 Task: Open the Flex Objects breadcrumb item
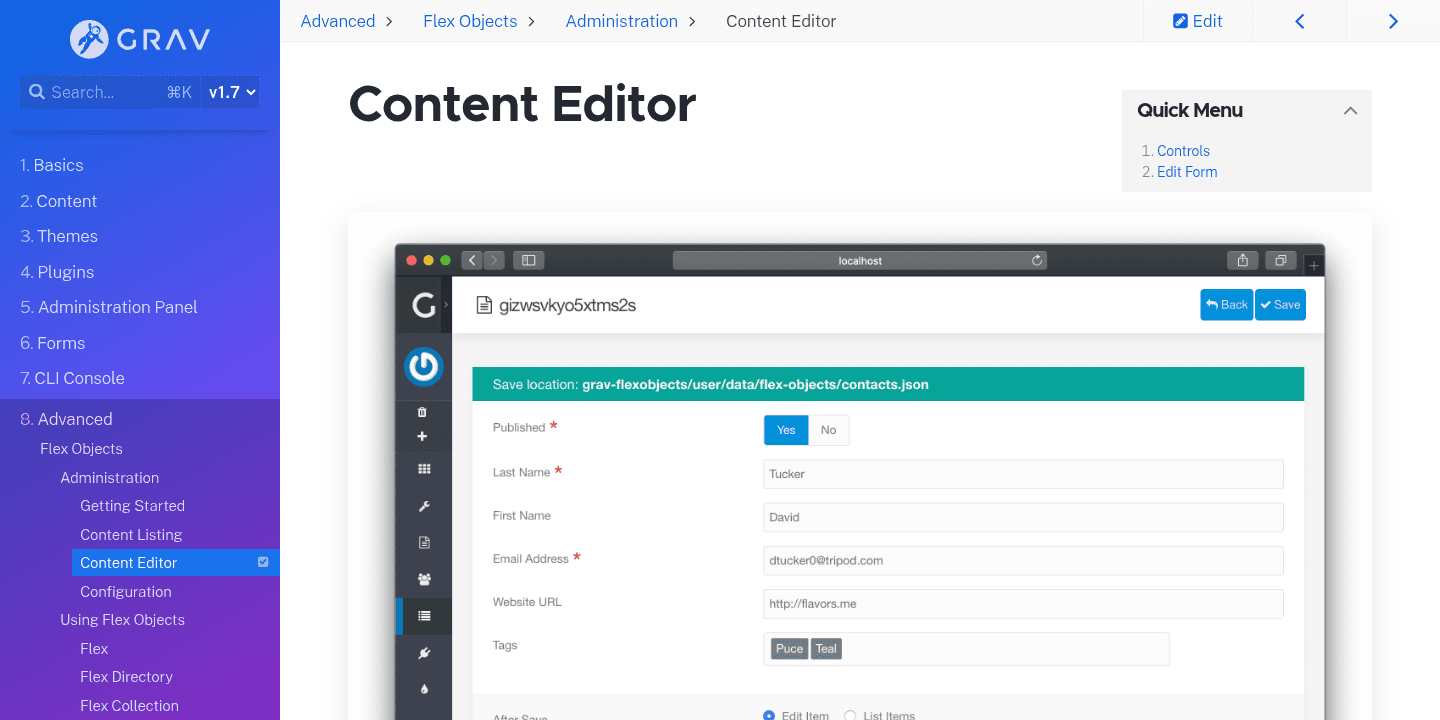tap(470, 20)
